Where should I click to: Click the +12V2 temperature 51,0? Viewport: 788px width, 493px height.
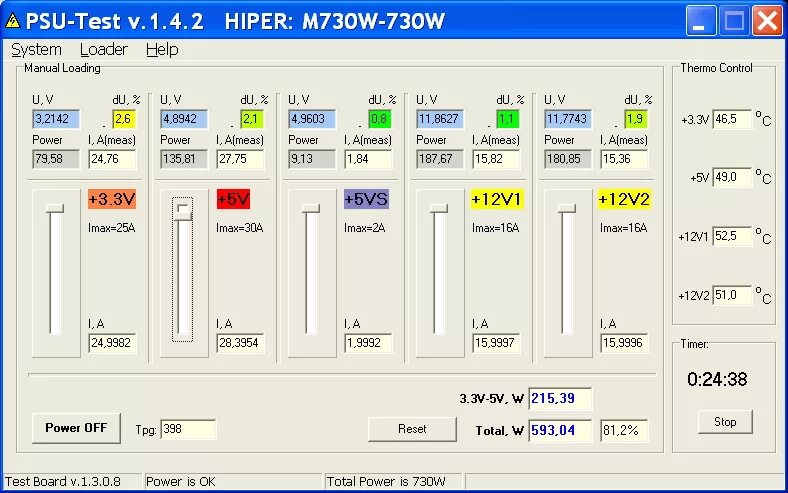pyautogui.click(x=732, y=295)
